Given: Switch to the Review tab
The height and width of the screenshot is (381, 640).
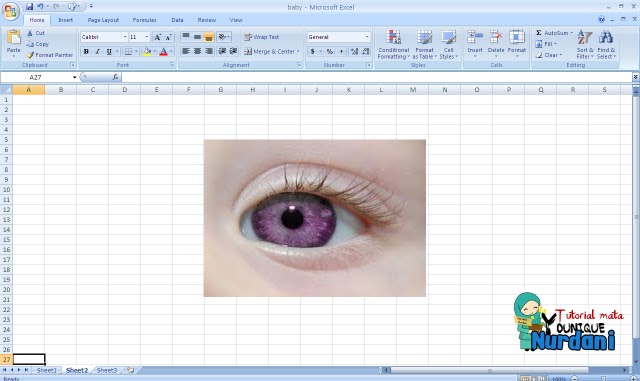Looking at the screenshot, I should pos(207,20).
